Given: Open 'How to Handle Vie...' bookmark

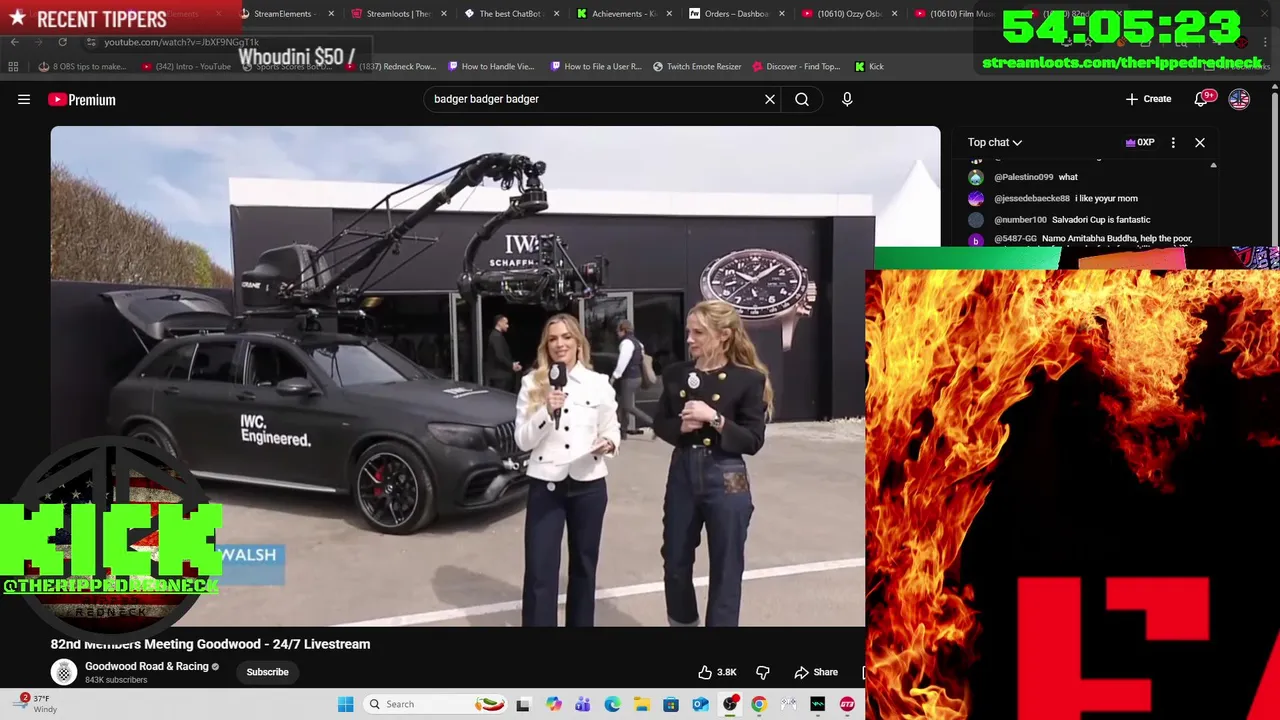Looking at the screenshot, I should click(492, 66).
